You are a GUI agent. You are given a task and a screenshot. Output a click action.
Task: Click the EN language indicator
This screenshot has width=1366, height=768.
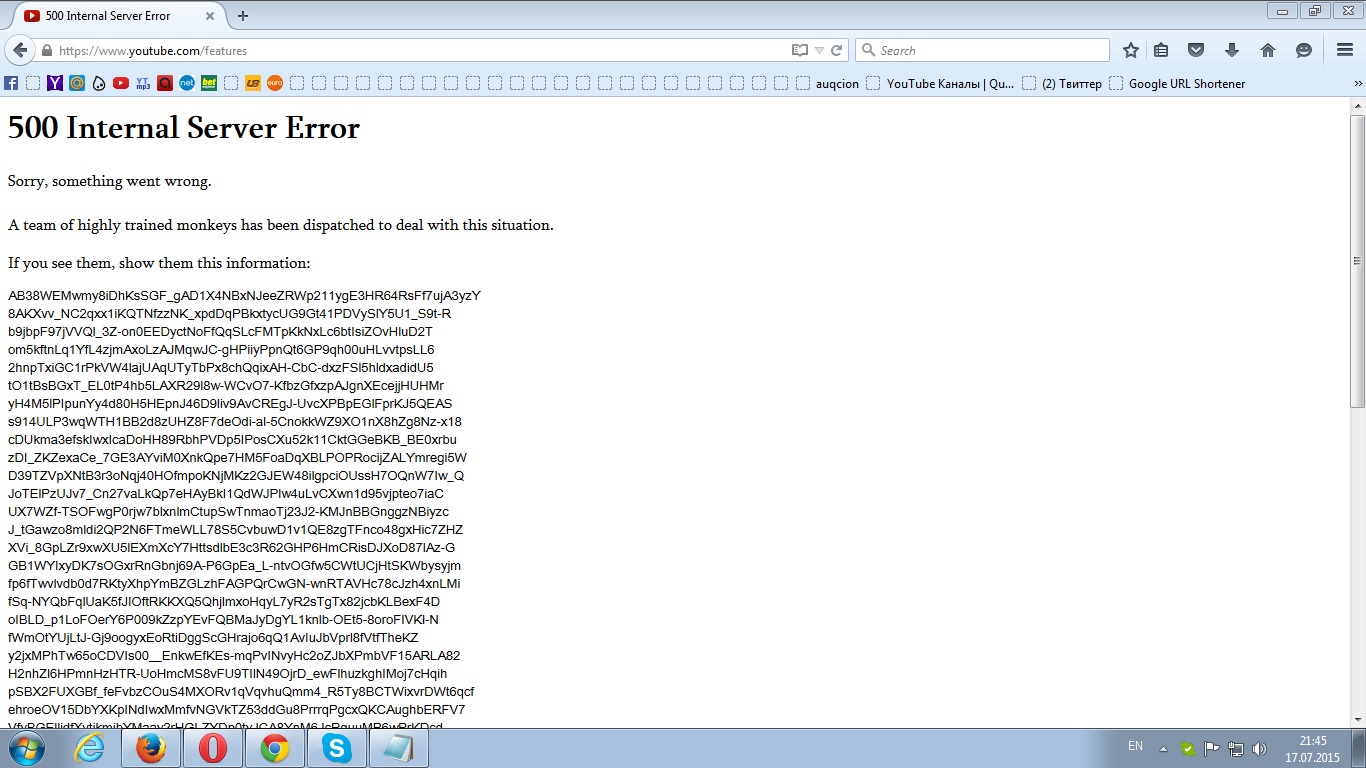tap(1135, 746)
